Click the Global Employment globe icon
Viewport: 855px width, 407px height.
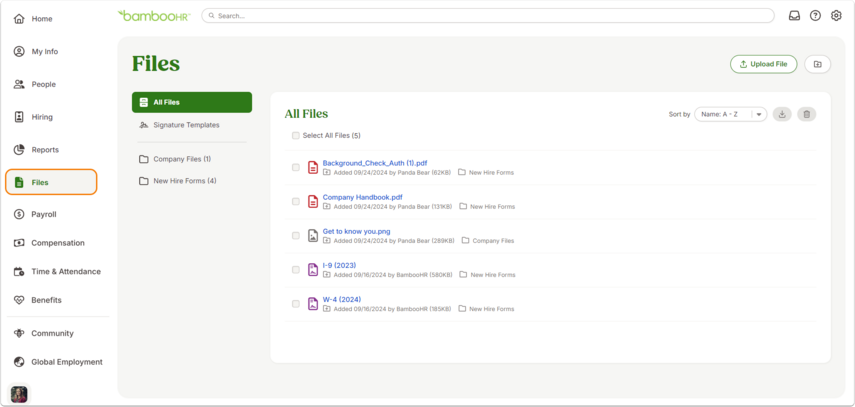pos(19,362)
